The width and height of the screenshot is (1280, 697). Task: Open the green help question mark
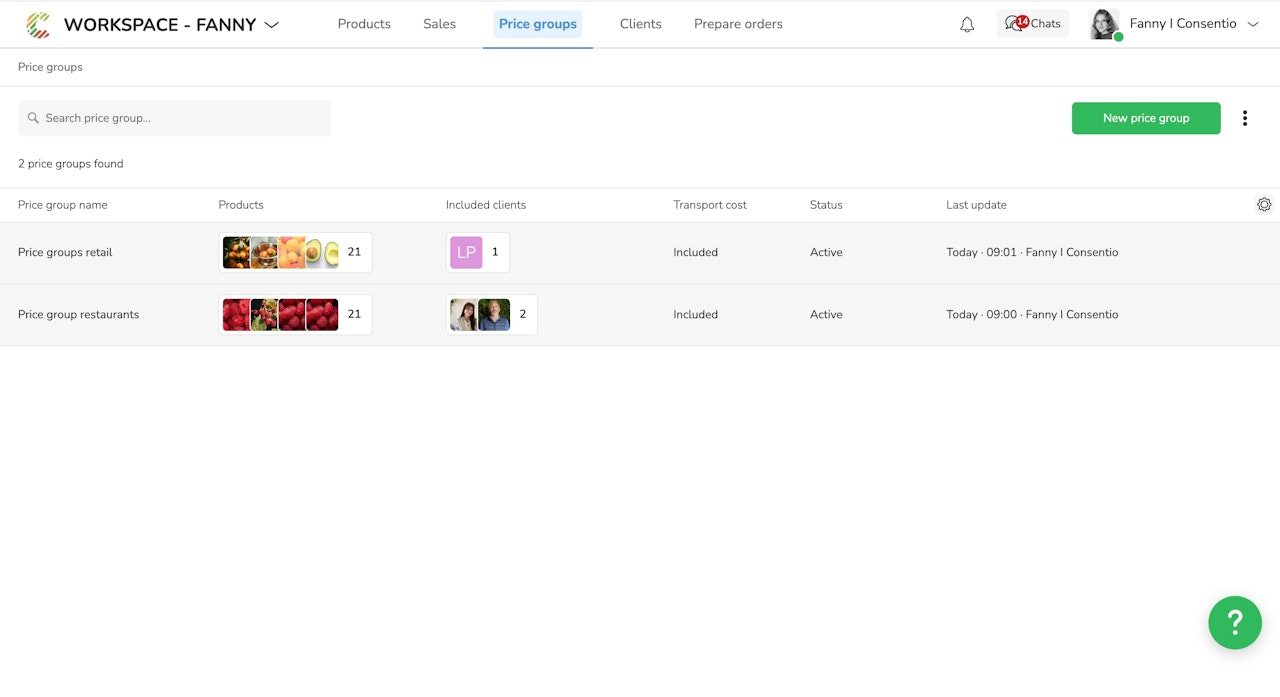1234,623
